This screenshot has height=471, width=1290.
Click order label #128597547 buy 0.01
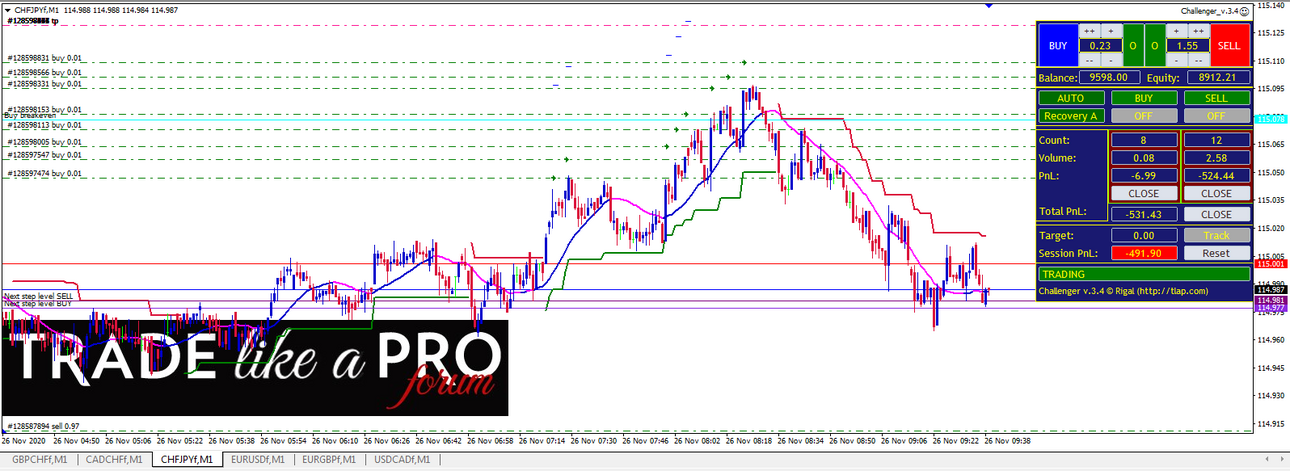pyautogui.click(x=46, y=155)
